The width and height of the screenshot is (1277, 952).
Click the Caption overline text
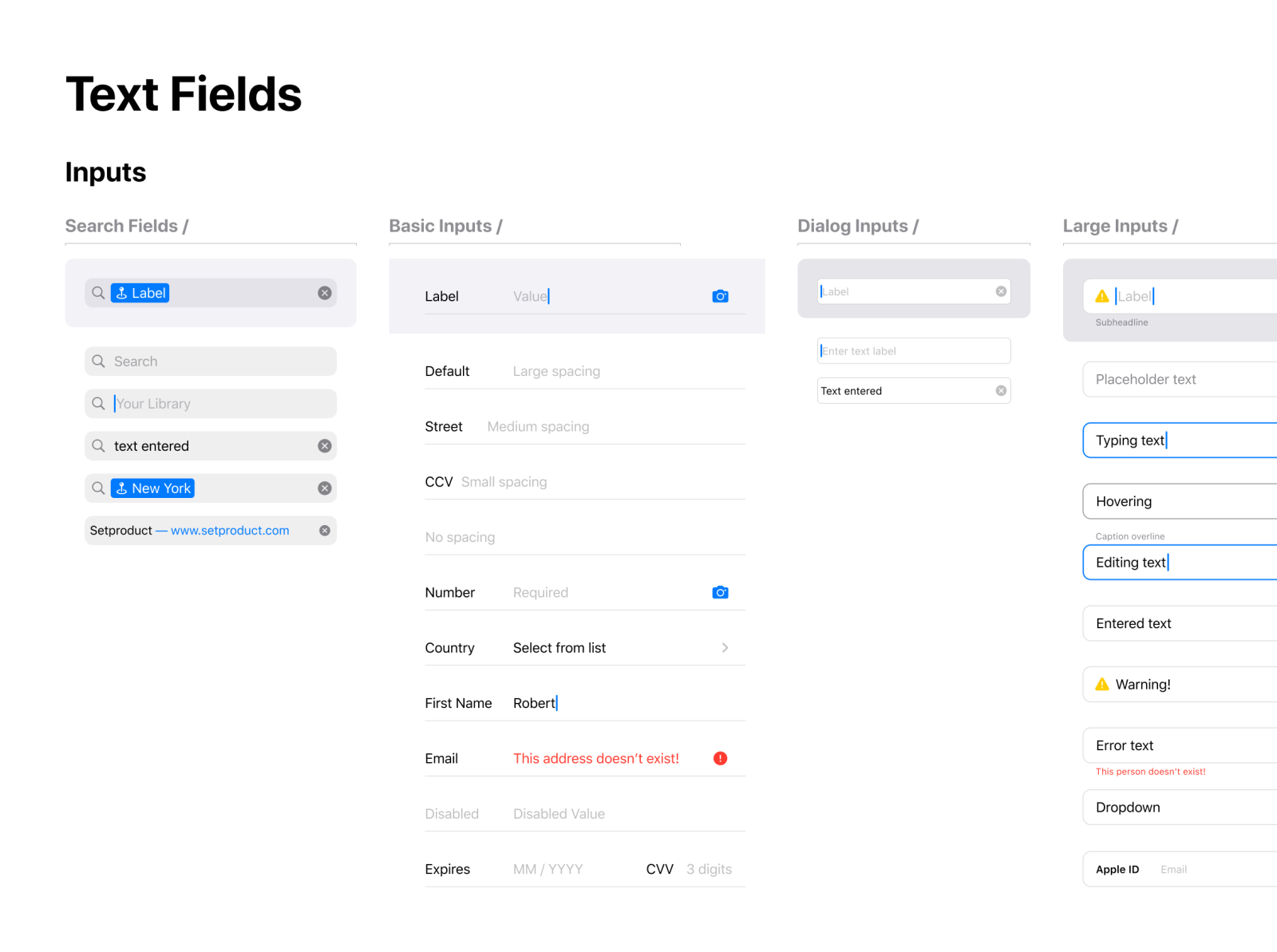coord(1129,536)
